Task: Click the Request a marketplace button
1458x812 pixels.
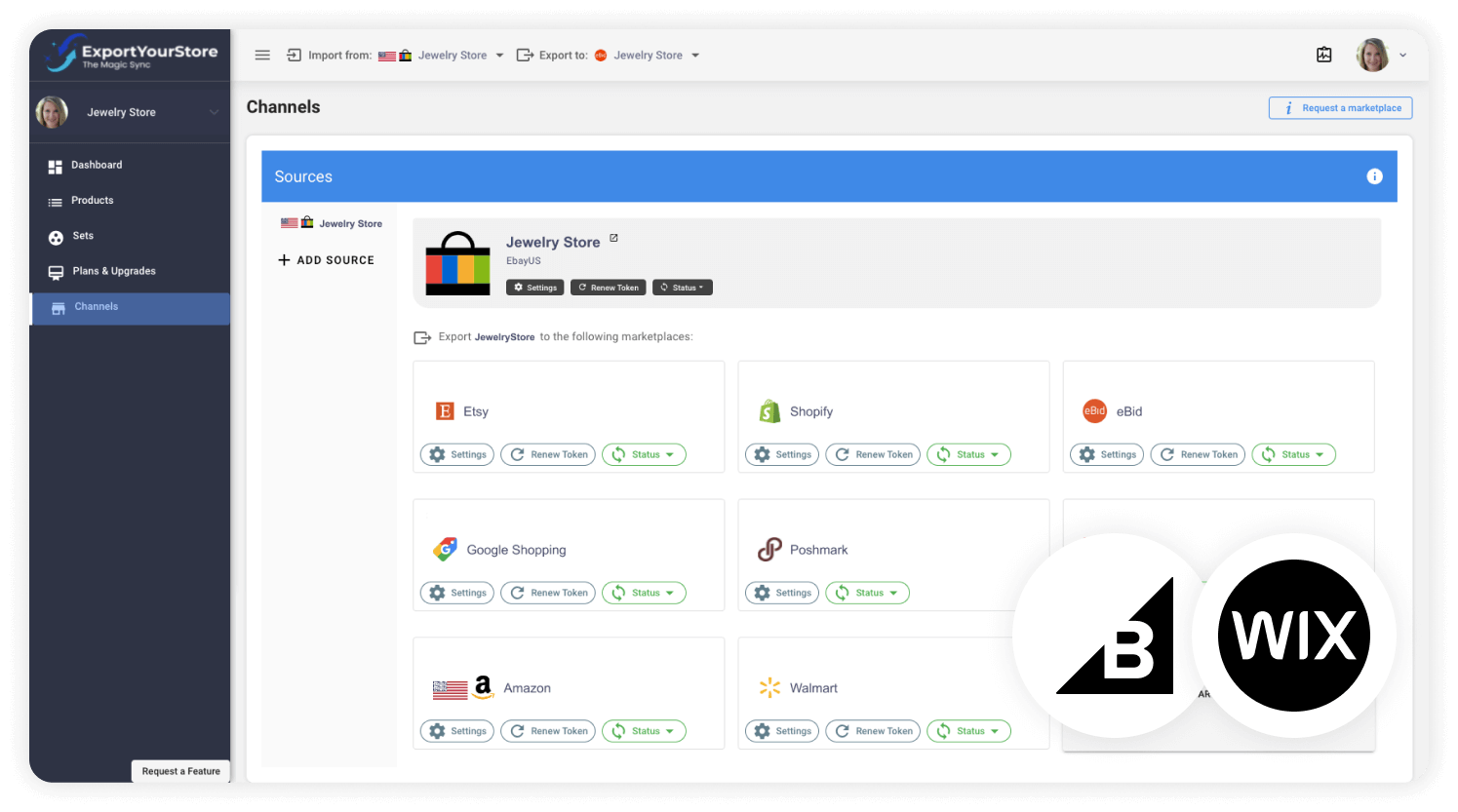Action: (x=1340, y=107)
